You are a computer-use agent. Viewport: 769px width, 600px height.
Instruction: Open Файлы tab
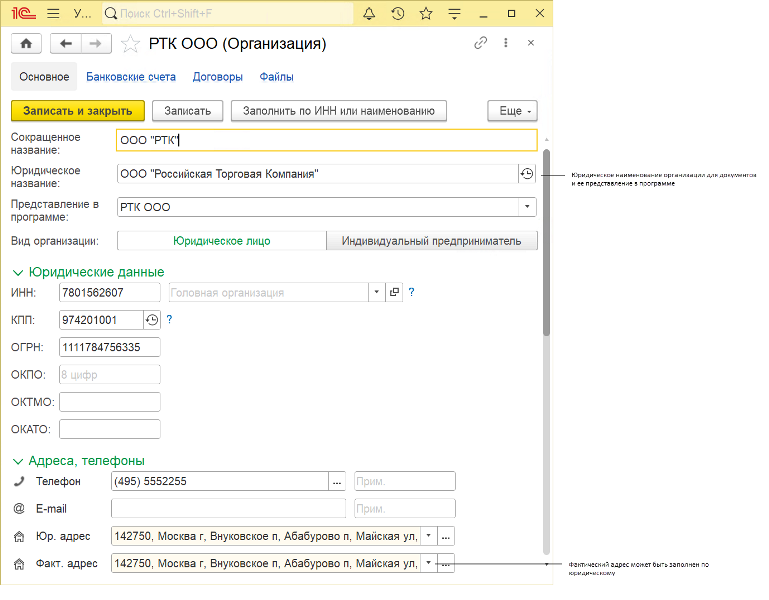[x=277, y=77]
